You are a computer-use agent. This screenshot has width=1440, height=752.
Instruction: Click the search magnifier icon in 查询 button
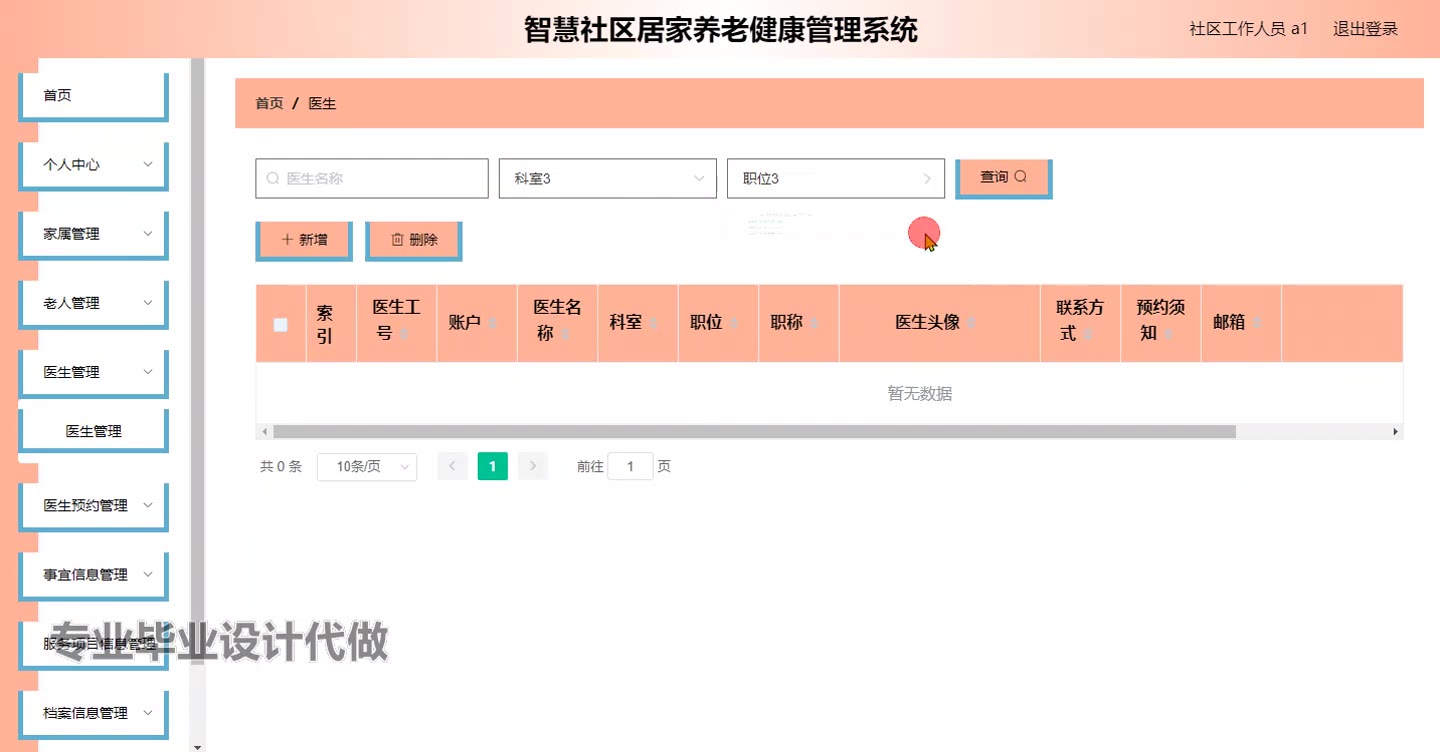pyautogui.click(x=1020, y=177)
